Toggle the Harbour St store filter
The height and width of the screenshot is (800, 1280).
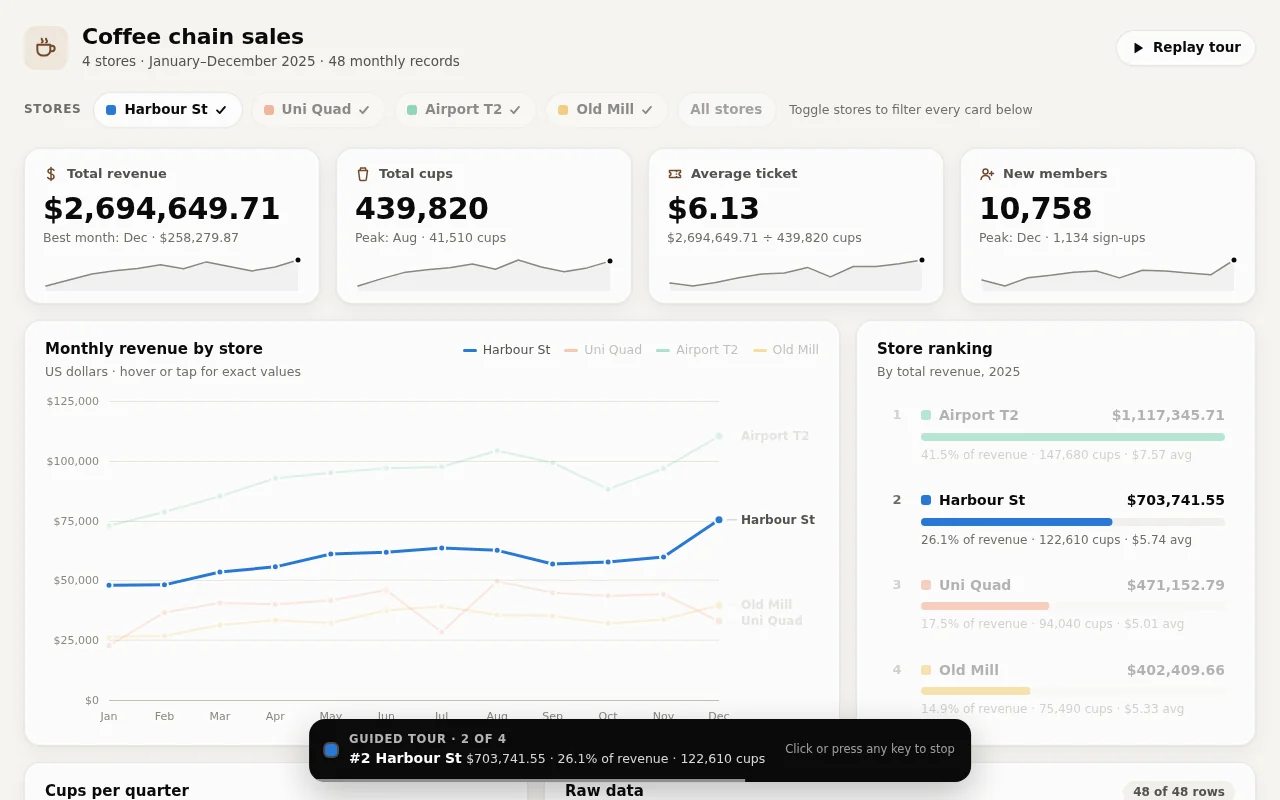[168, 110]
